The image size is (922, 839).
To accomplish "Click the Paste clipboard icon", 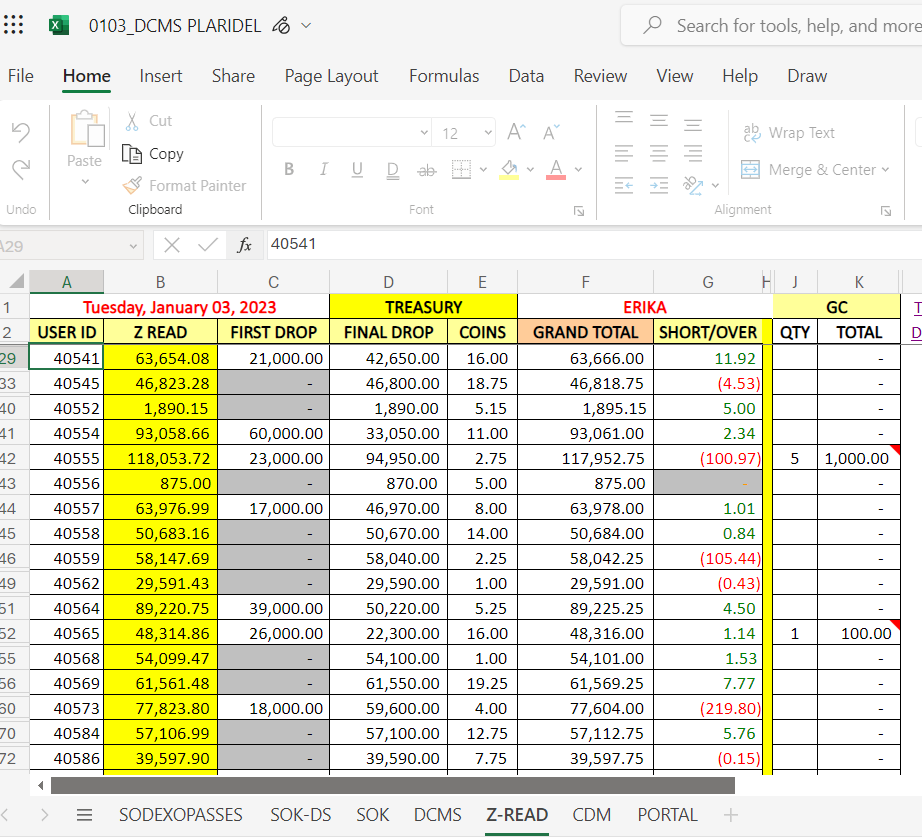I will (86, 129).
